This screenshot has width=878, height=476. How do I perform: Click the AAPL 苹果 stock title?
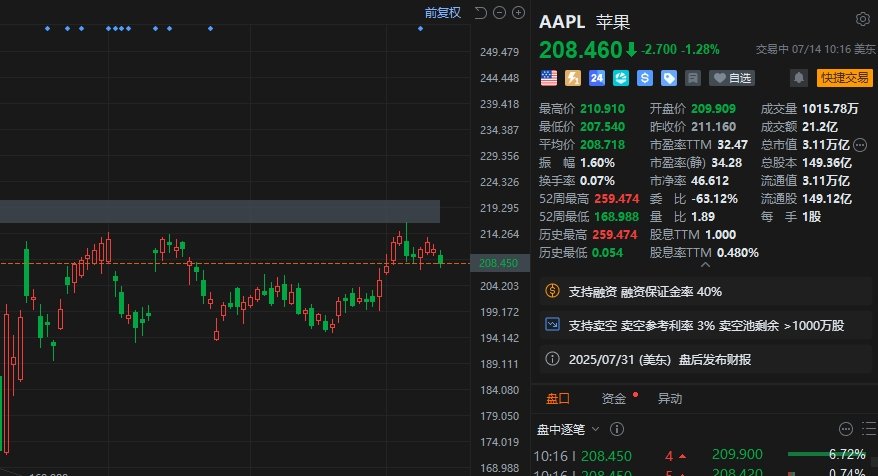584,22
